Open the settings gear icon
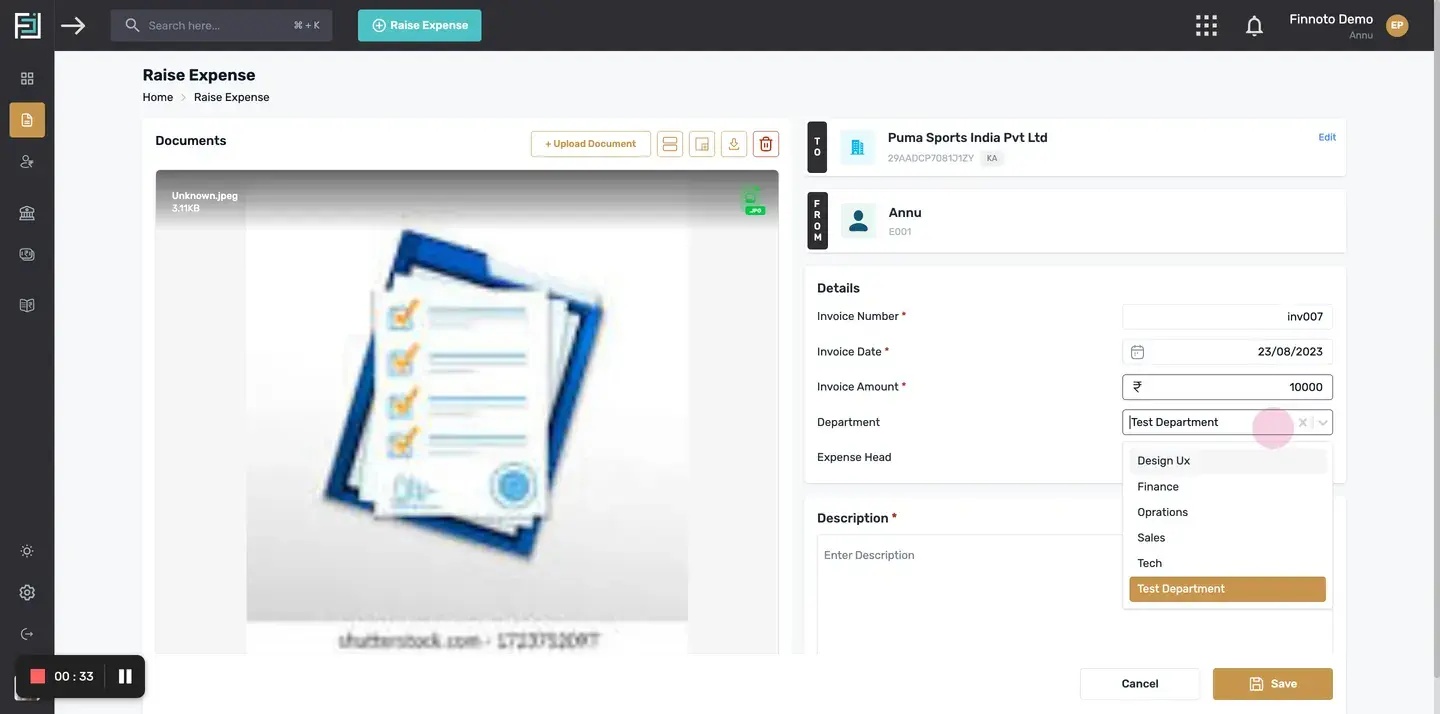The image size is (1440, 714). pos(27,592)
